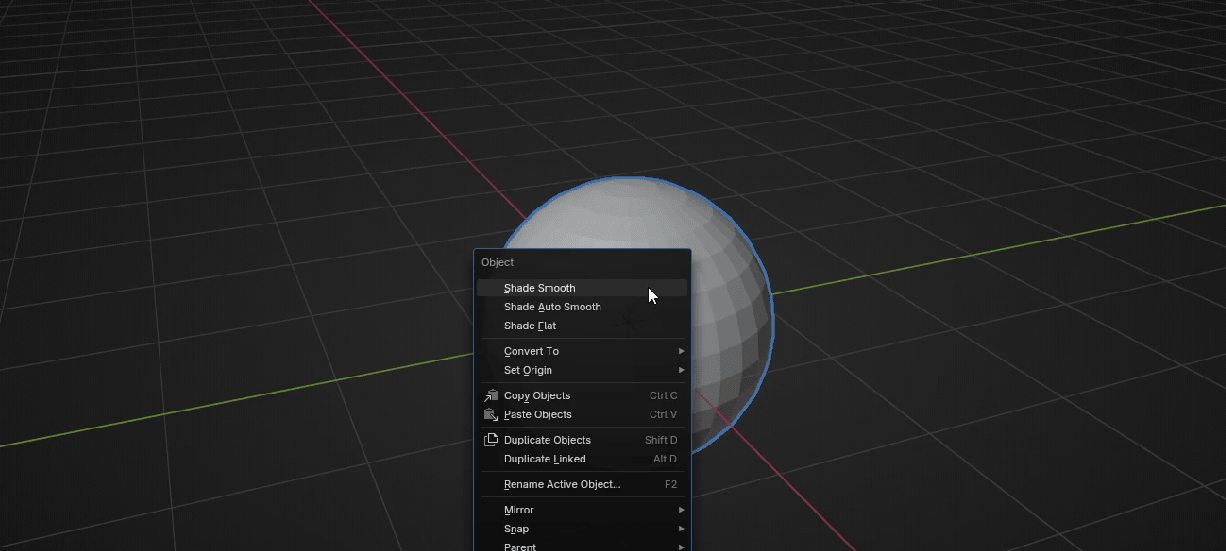
Task: Click Rename Active Object...
Action: point(562,484)
